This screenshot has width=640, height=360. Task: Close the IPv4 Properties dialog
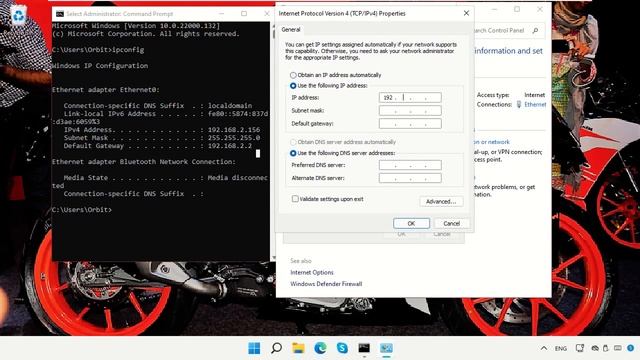[x=466, y=13]
